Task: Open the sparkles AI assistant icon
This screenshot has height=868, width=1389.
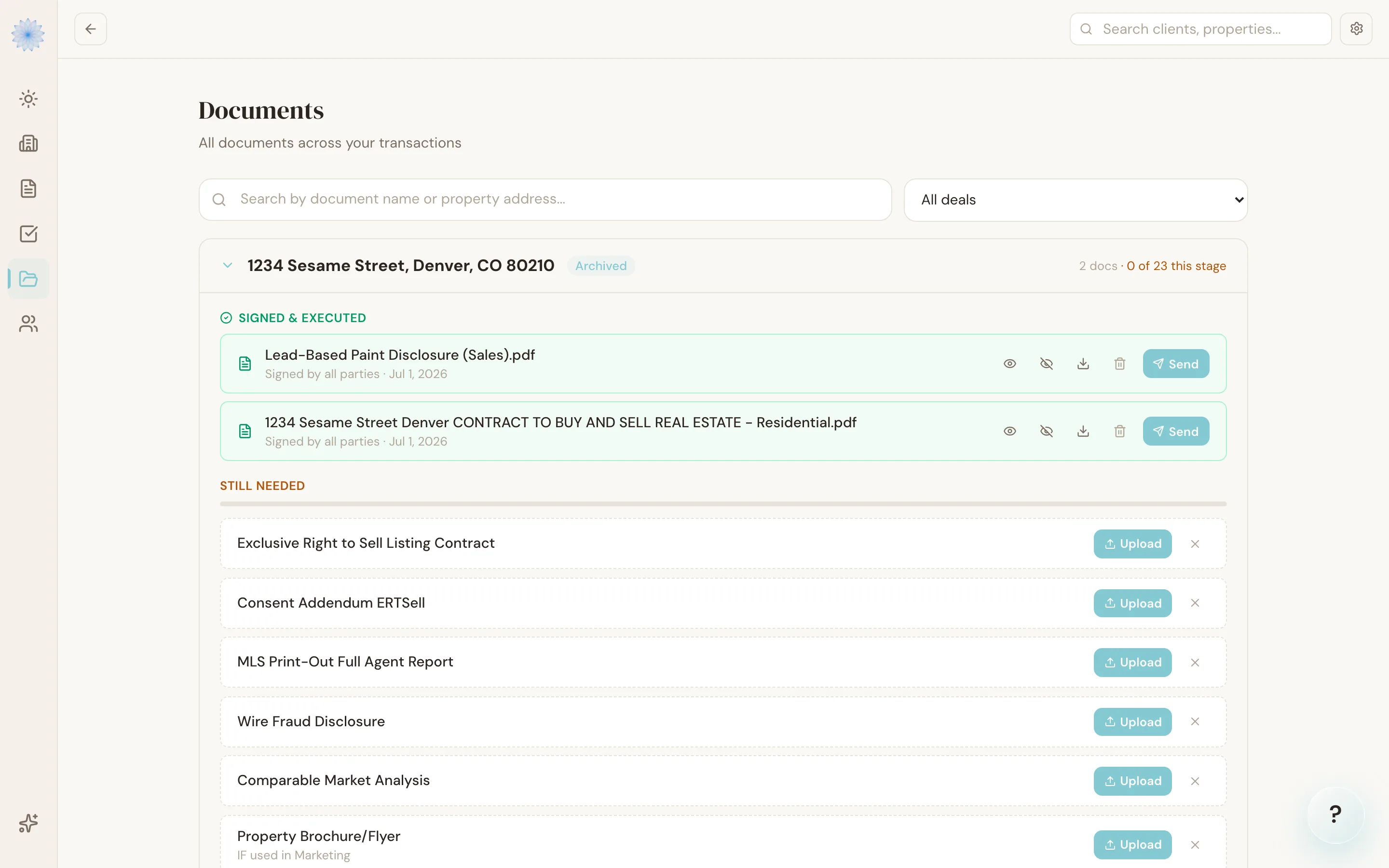Action: (x=28, y=823)
